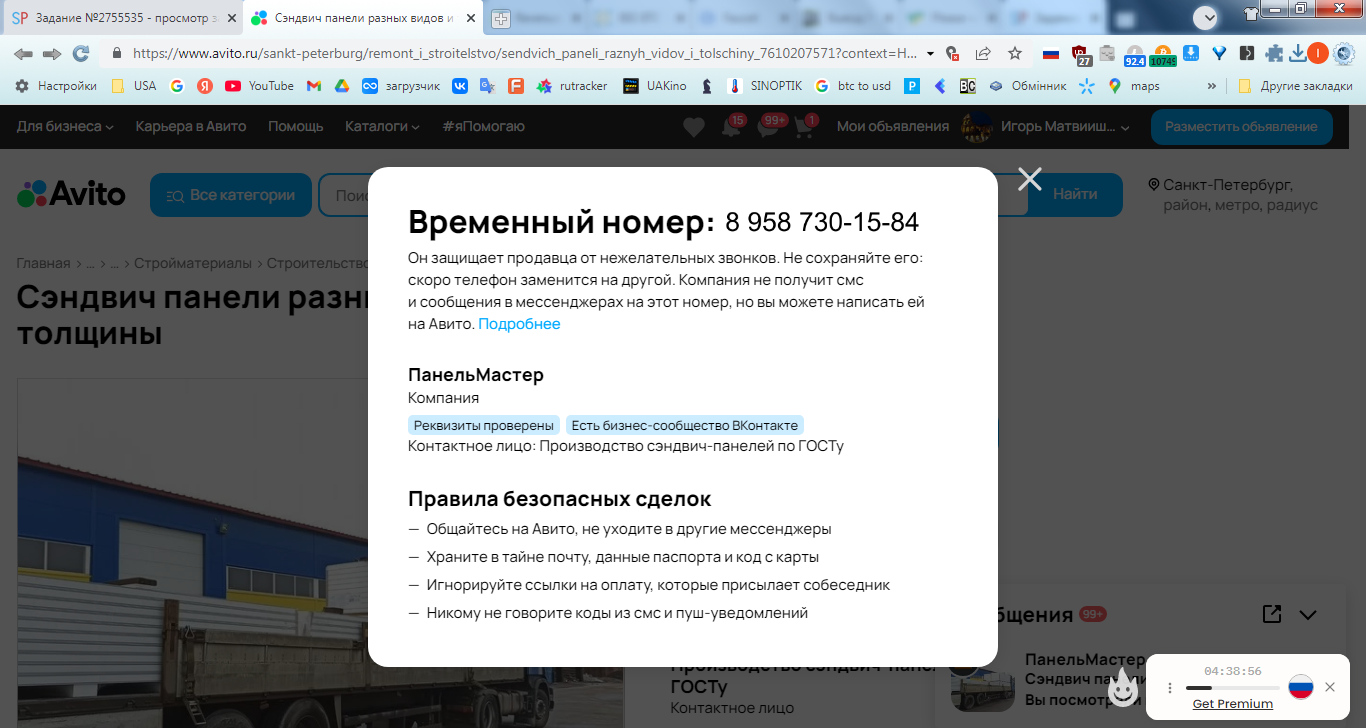Reload the Avito page

[81, 53]
